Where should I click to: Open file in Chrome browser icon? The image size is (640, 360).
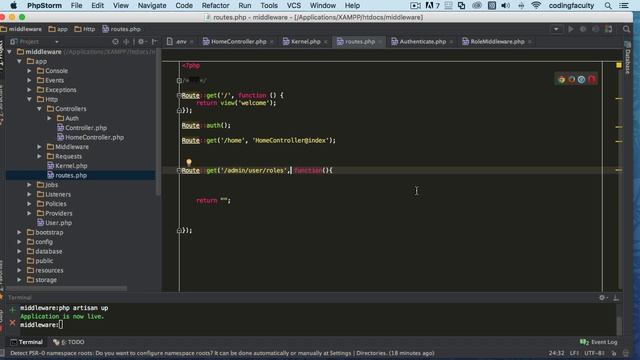tap(562, 80)
